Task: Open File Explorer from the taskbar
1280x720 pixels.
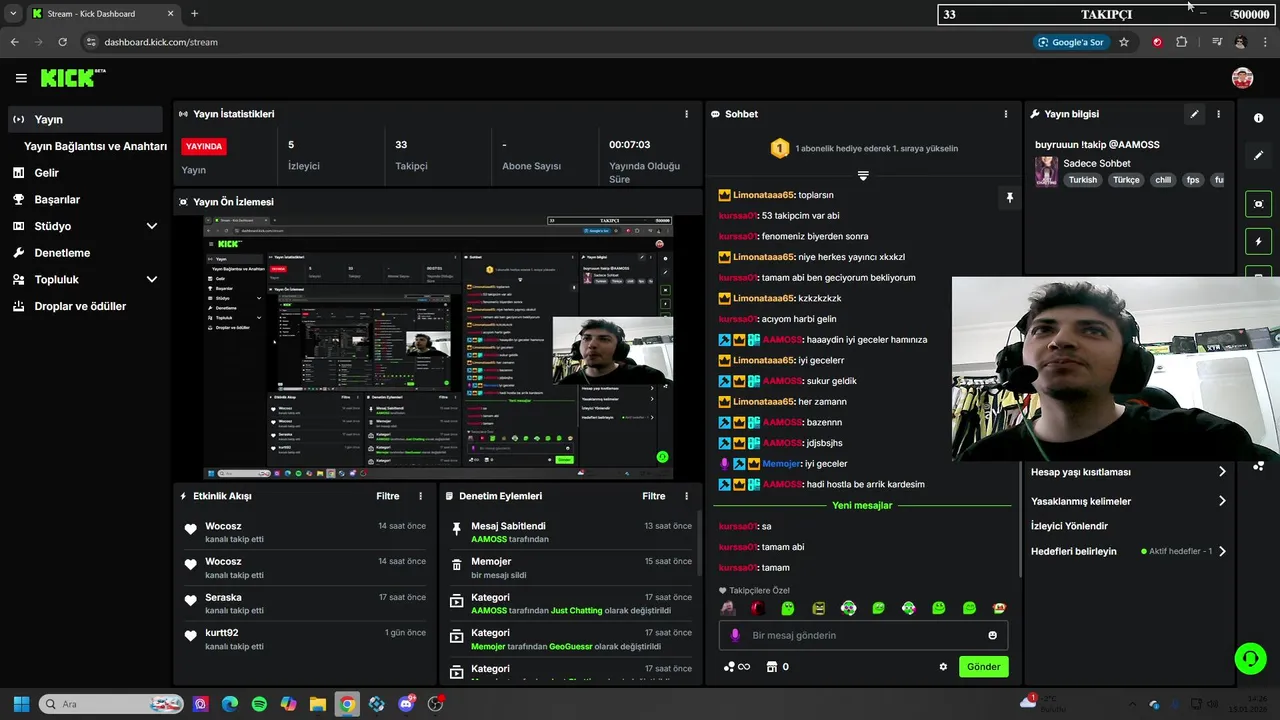Action: pyautogui.click(x=317, y=704)
